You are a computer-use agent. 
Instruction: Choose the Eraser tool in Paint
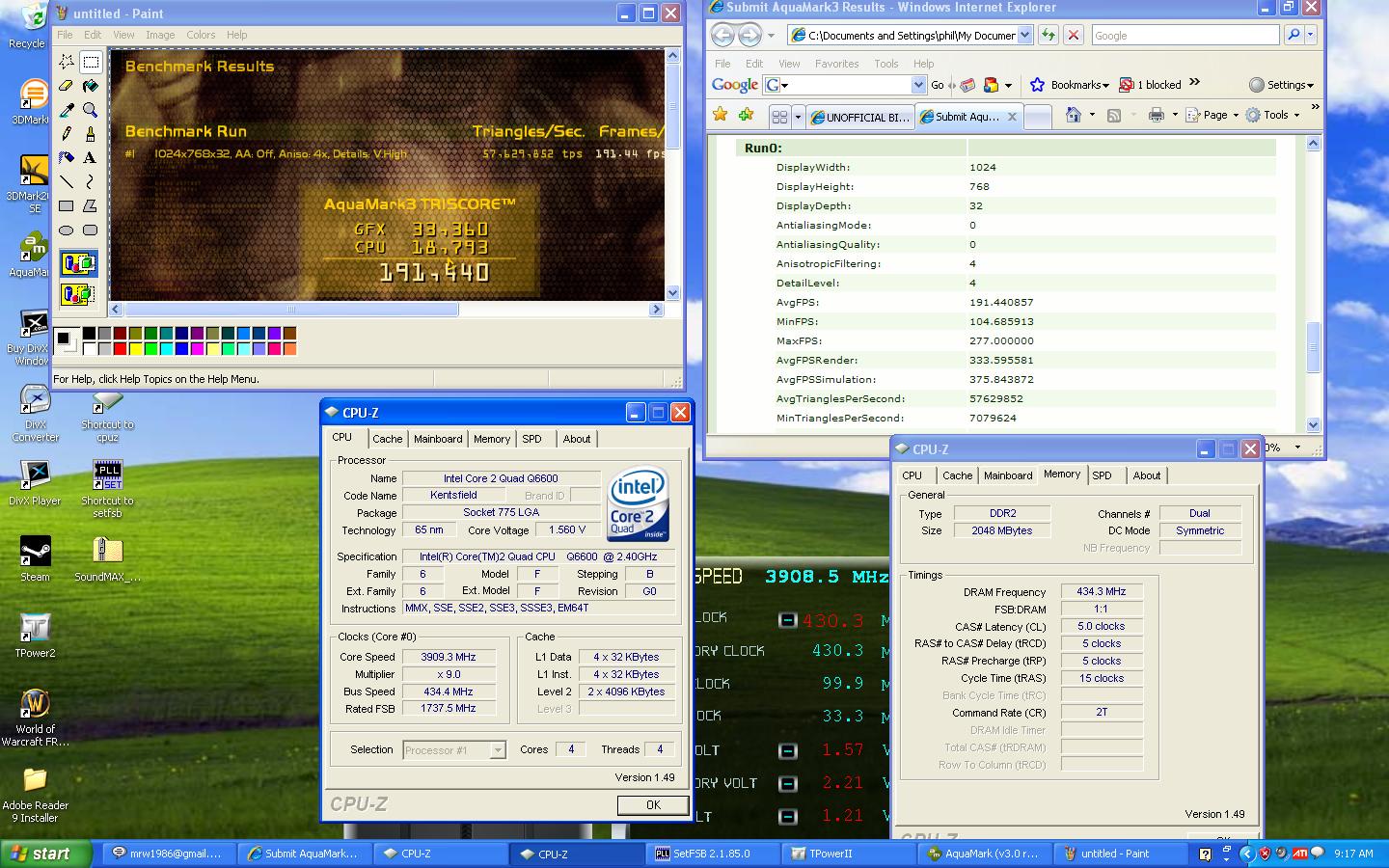(x=67, y=86)
